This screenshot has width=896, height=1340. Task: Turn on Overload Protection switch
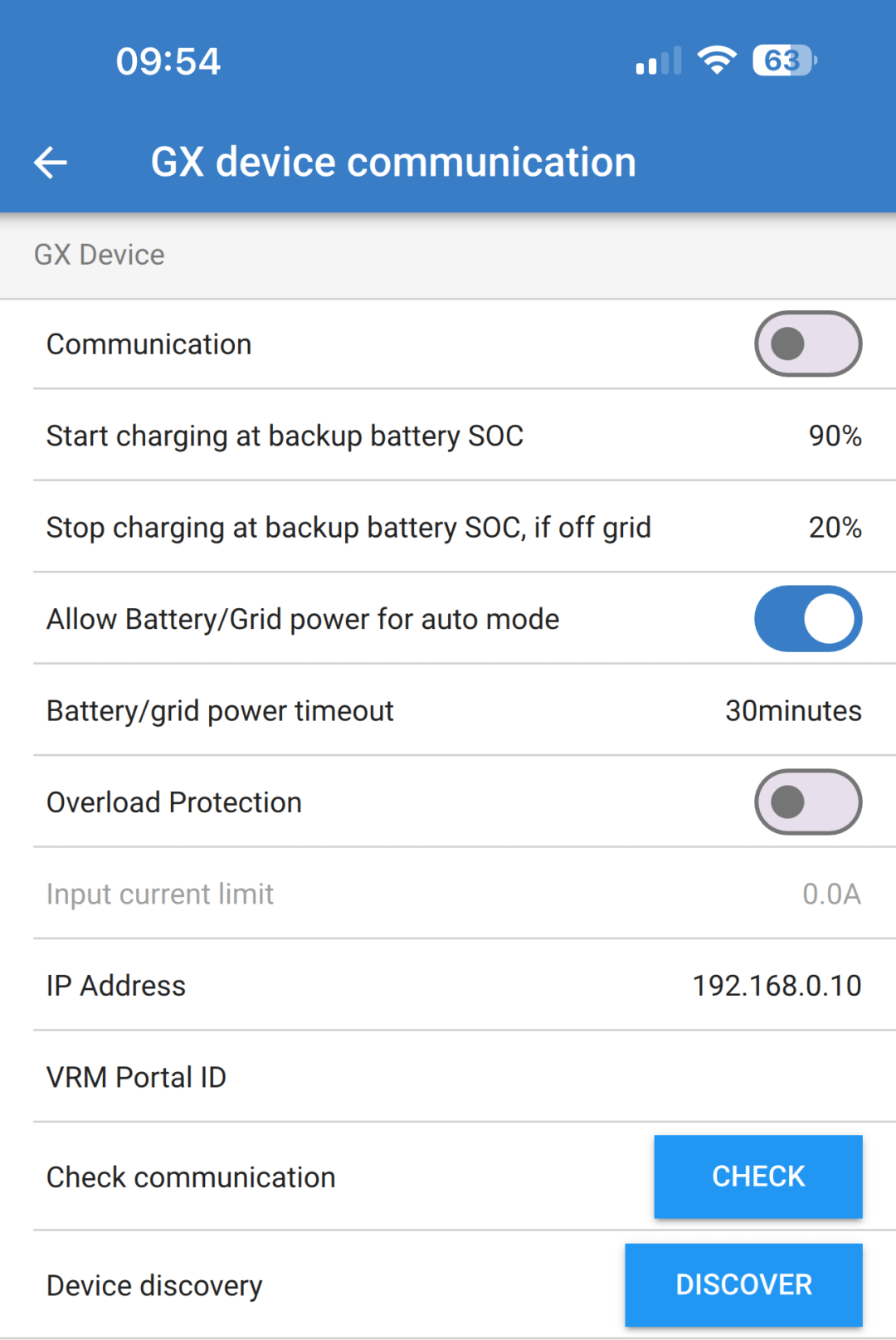(x=807, y=802)
